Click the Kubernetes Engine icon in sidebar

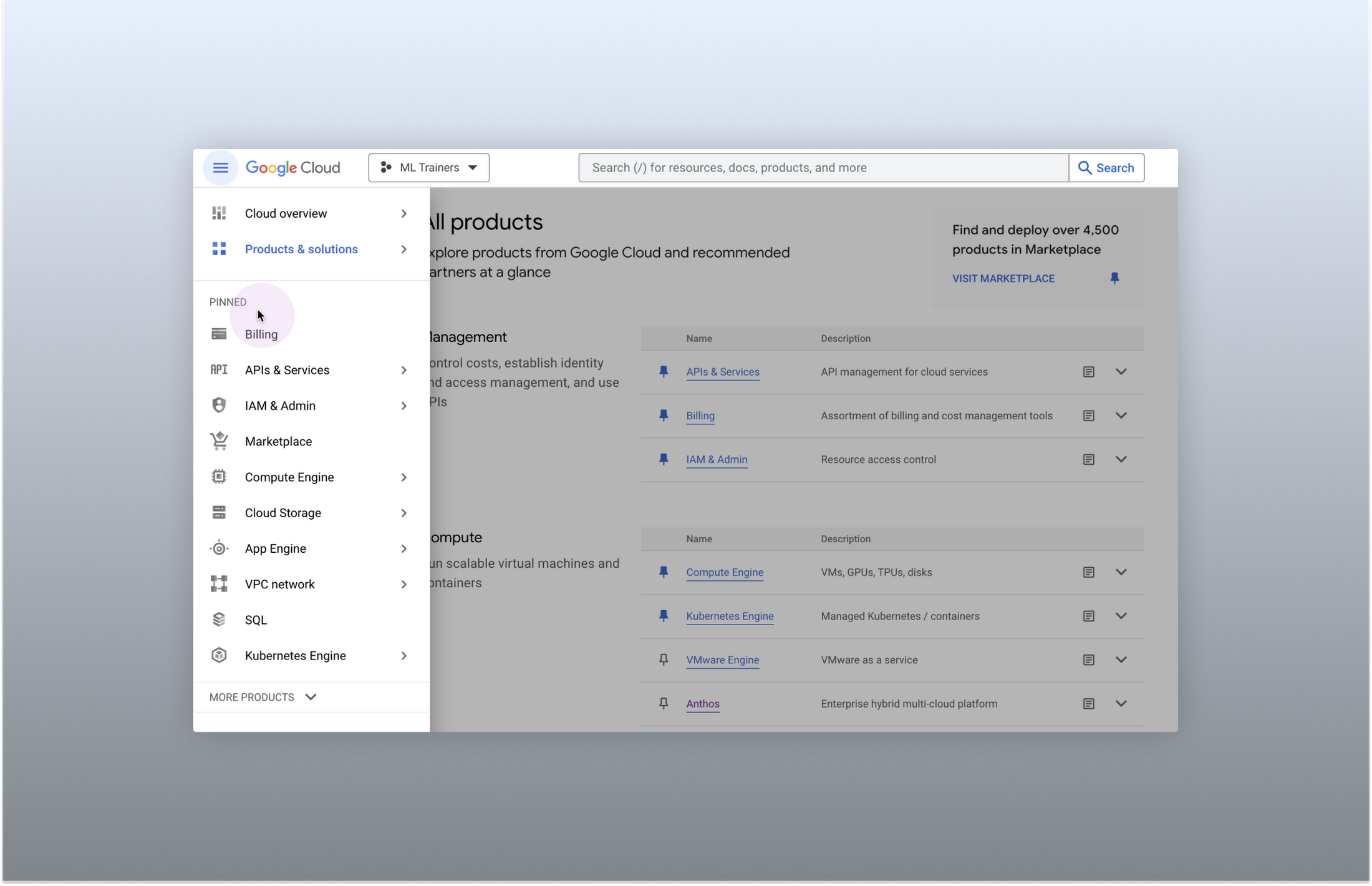pyautogui.click(x=219, y=655)
